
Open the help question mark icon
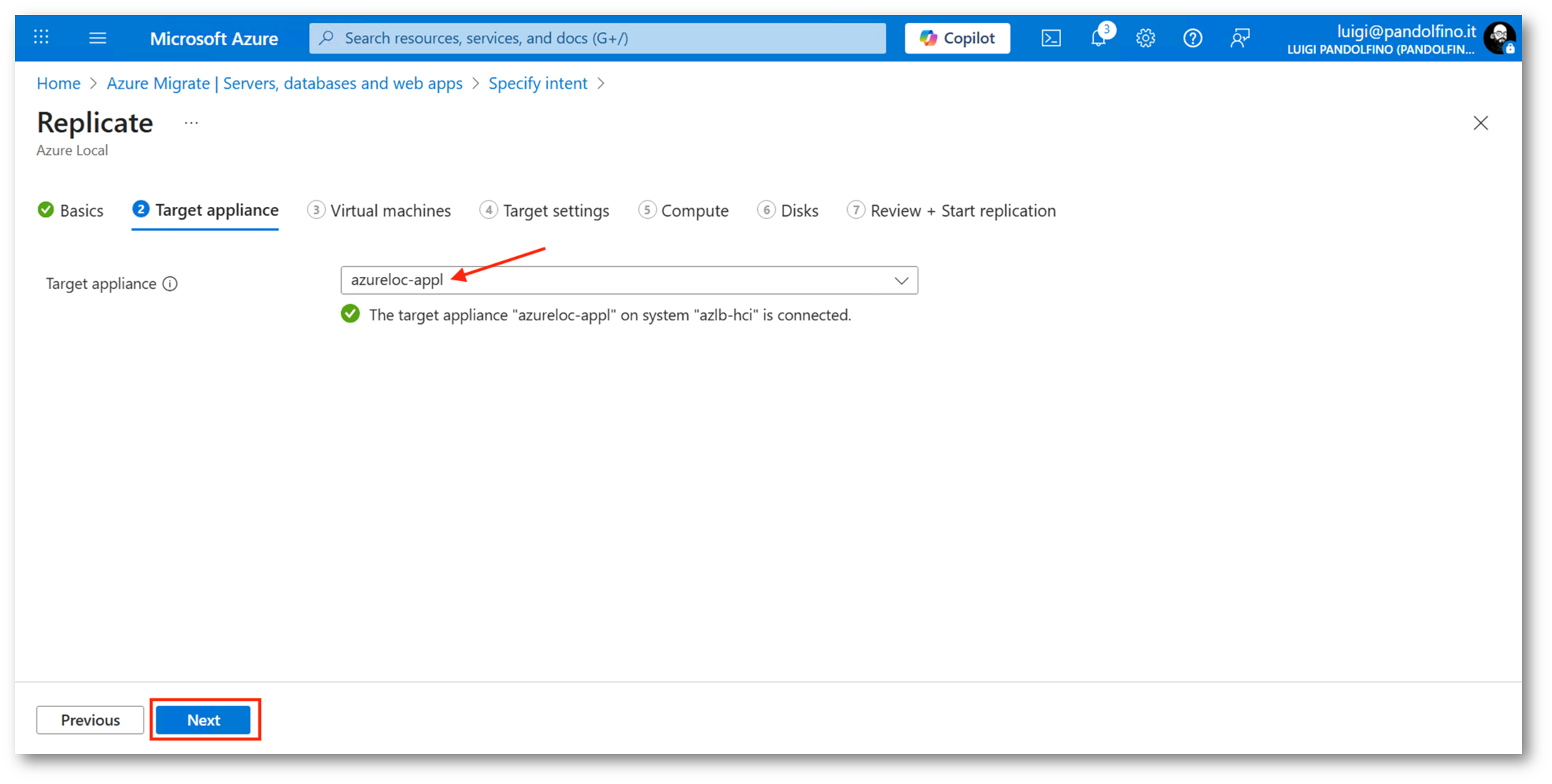coord(1192,38)
